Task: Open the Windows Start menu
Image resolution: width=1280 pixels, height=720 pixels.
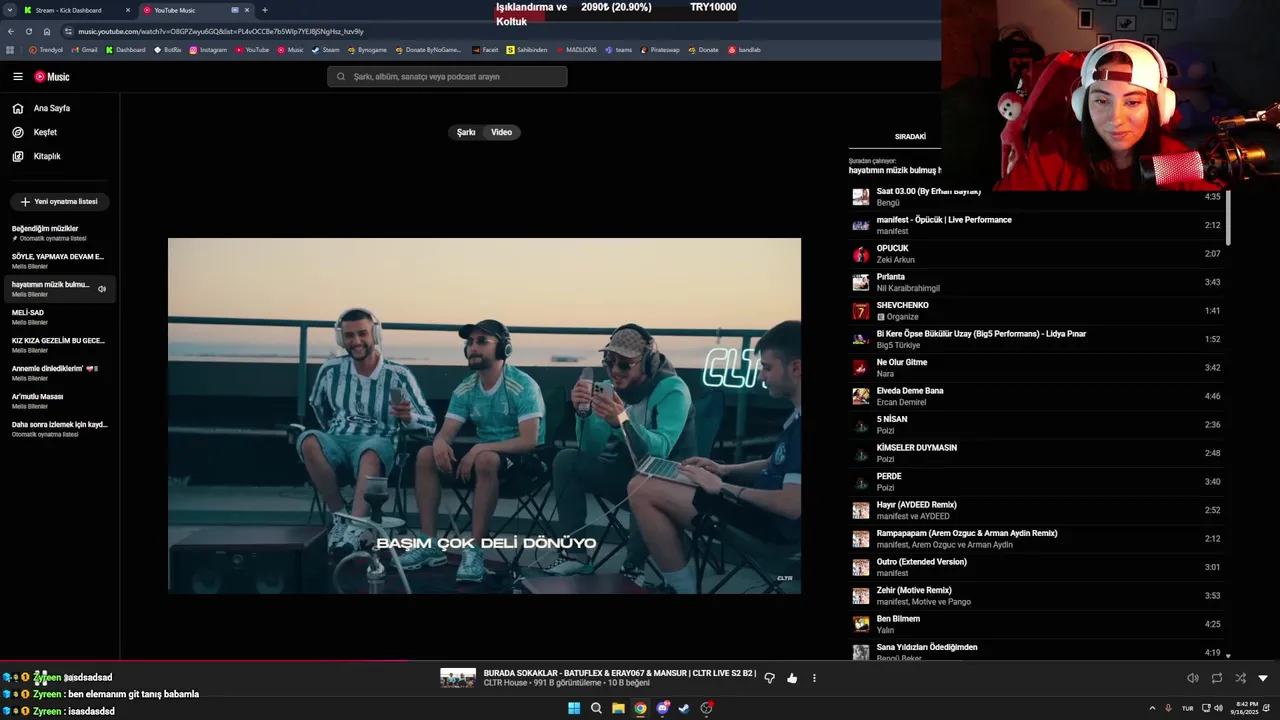Action: pyautogui.click(x=574, y=709)
